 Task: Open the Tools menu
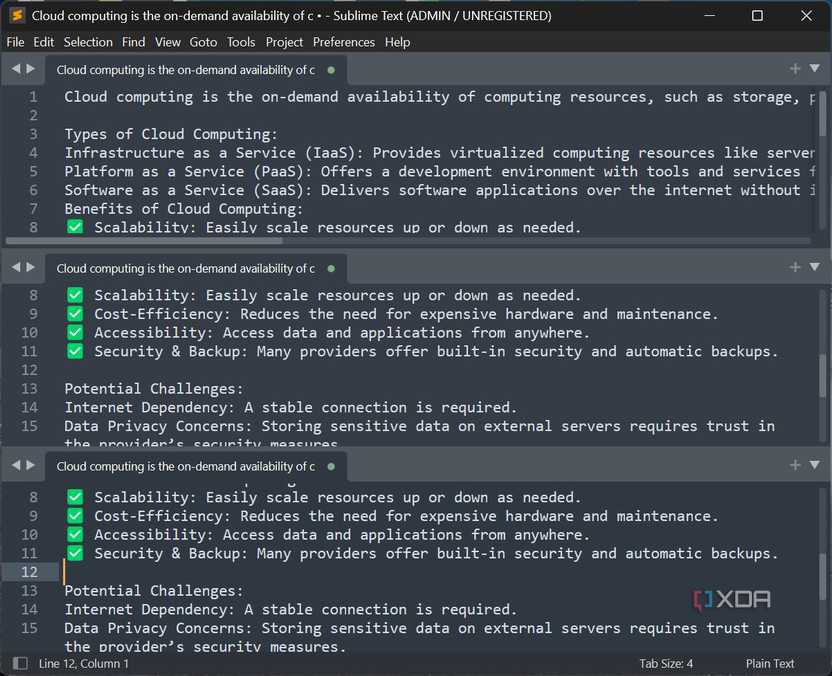241,42
